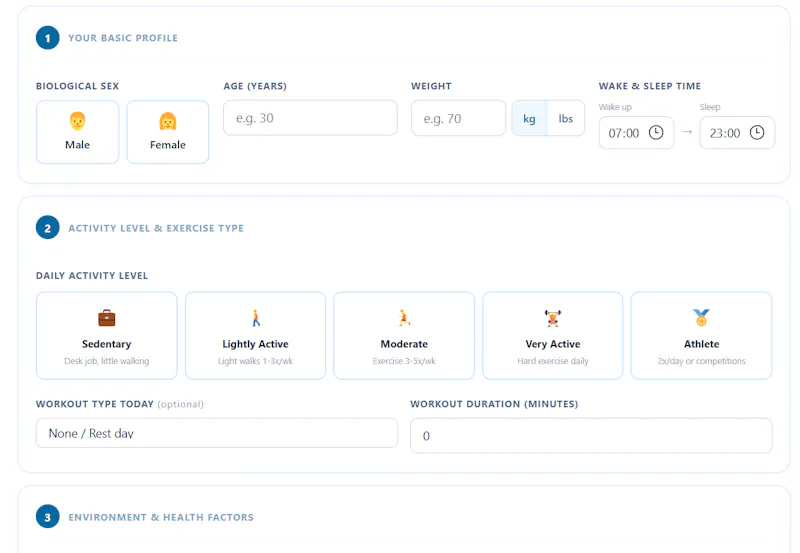The height and width of the screenshot is (553, 800).
Task: Click the Activity Level & Exercise Type heading
Action: tap(156, 228)
